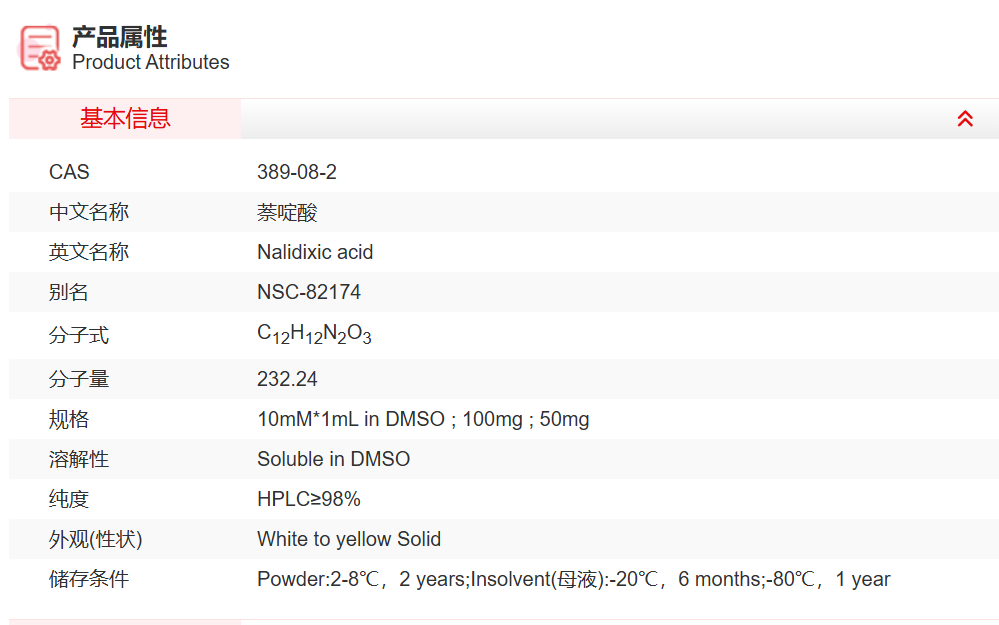Click the alias value NSC-82174
The width and height of the screenshot is (999, 625).
(x=309, y=292)
